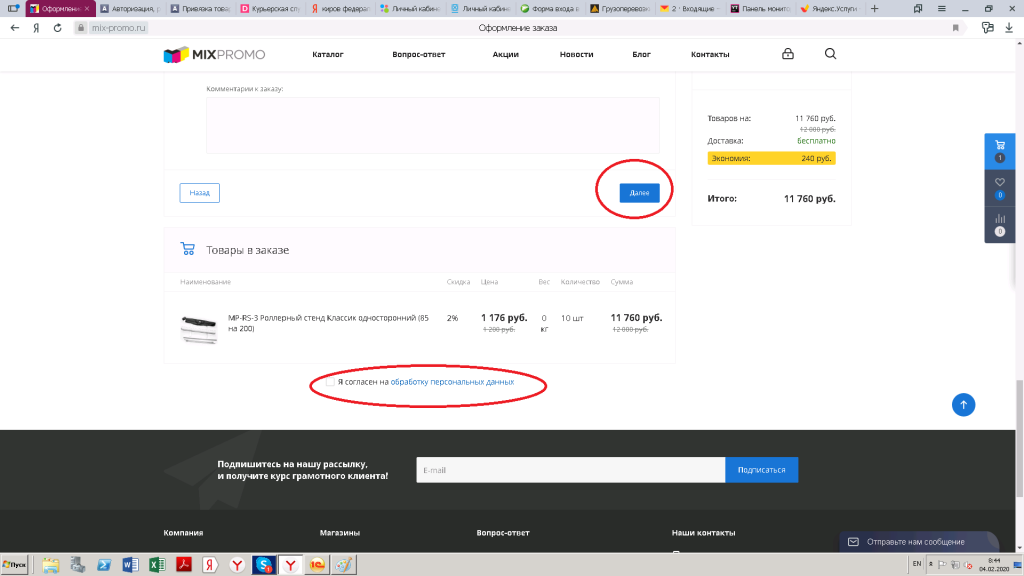This screenshot has height=576, width=1024.
Task: Click the browser back arrow
Action: (14, 28)
